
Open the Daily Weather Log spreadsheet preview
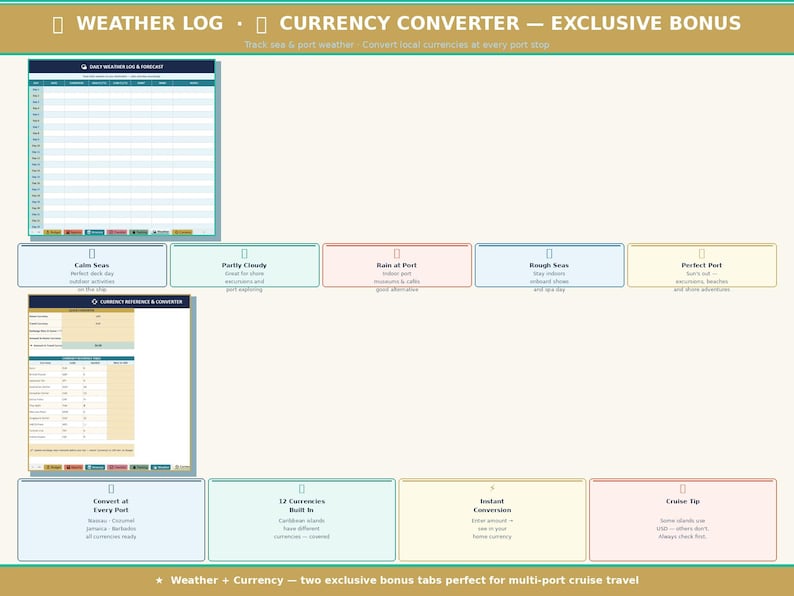122,147
